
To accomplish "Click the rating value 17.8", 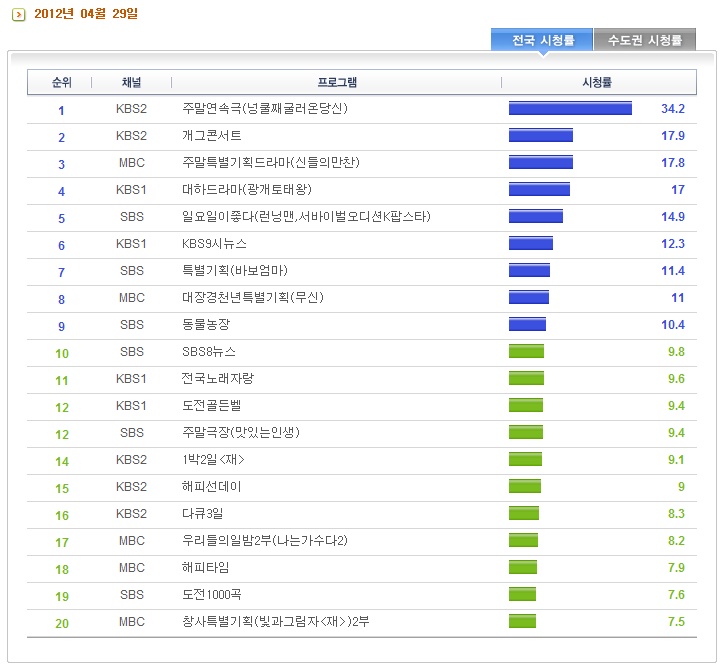I will 673,163.
